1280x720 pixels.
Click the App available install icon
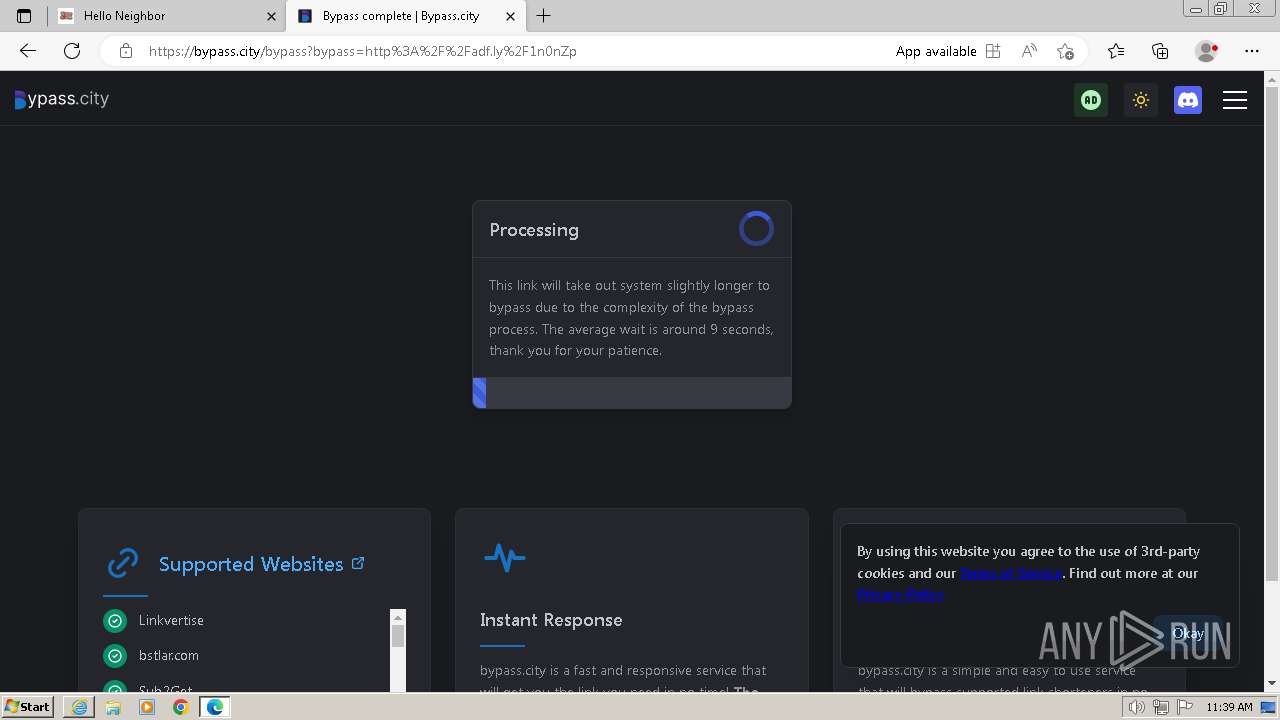pyautogui.click(x=992, y=51)
